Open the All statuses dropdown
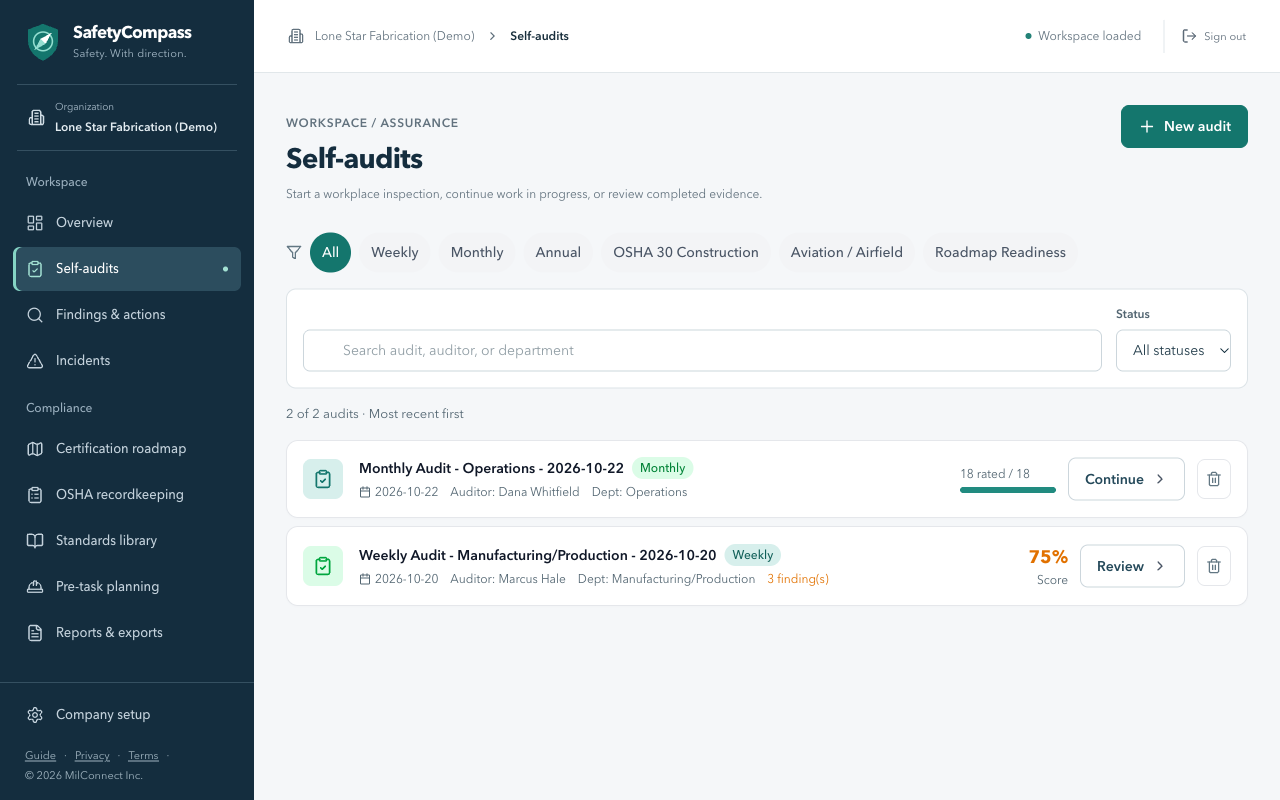1280x800 pixels. 1173,351
